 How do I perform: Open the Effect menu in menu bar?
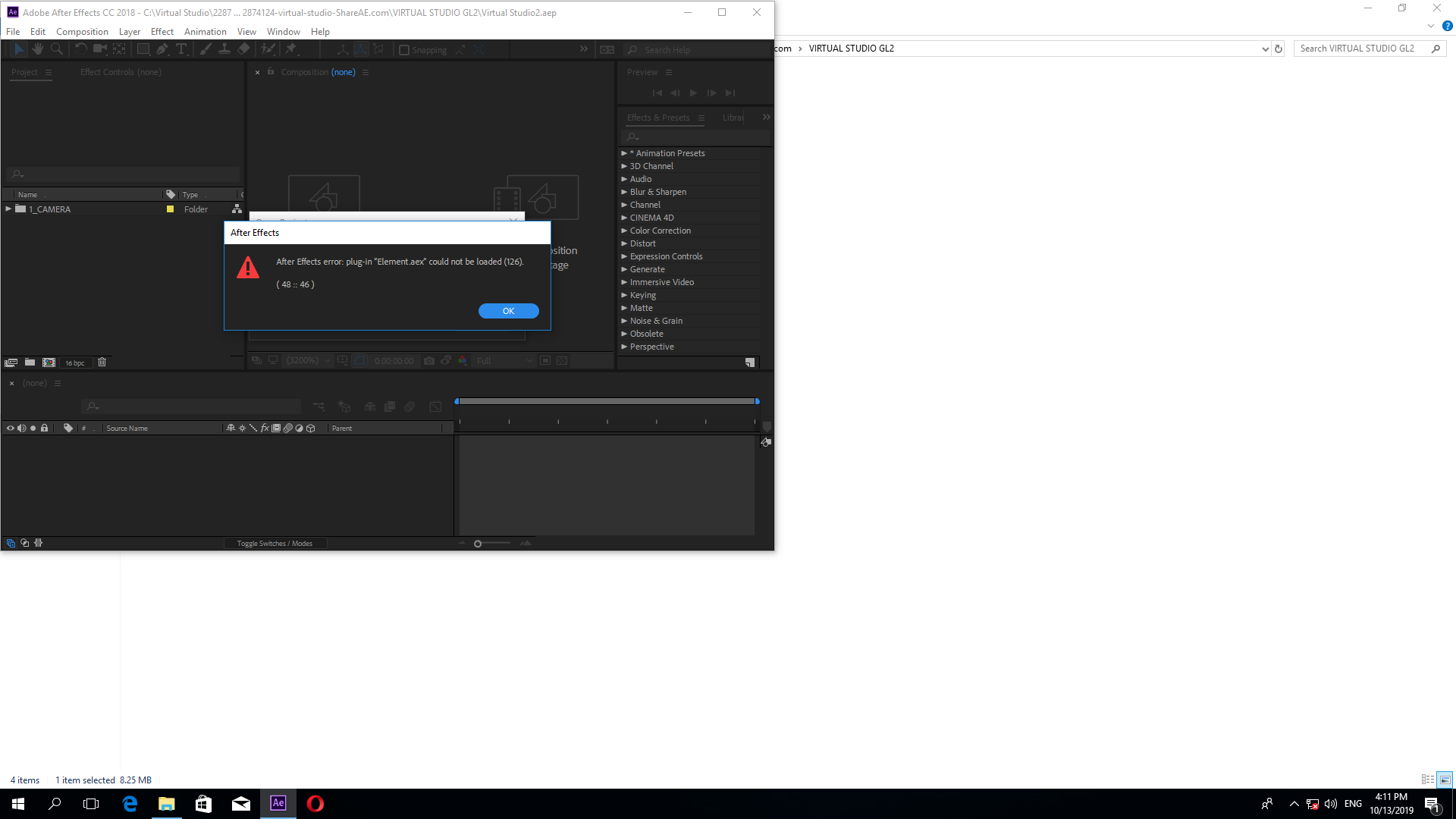point(162,31)
